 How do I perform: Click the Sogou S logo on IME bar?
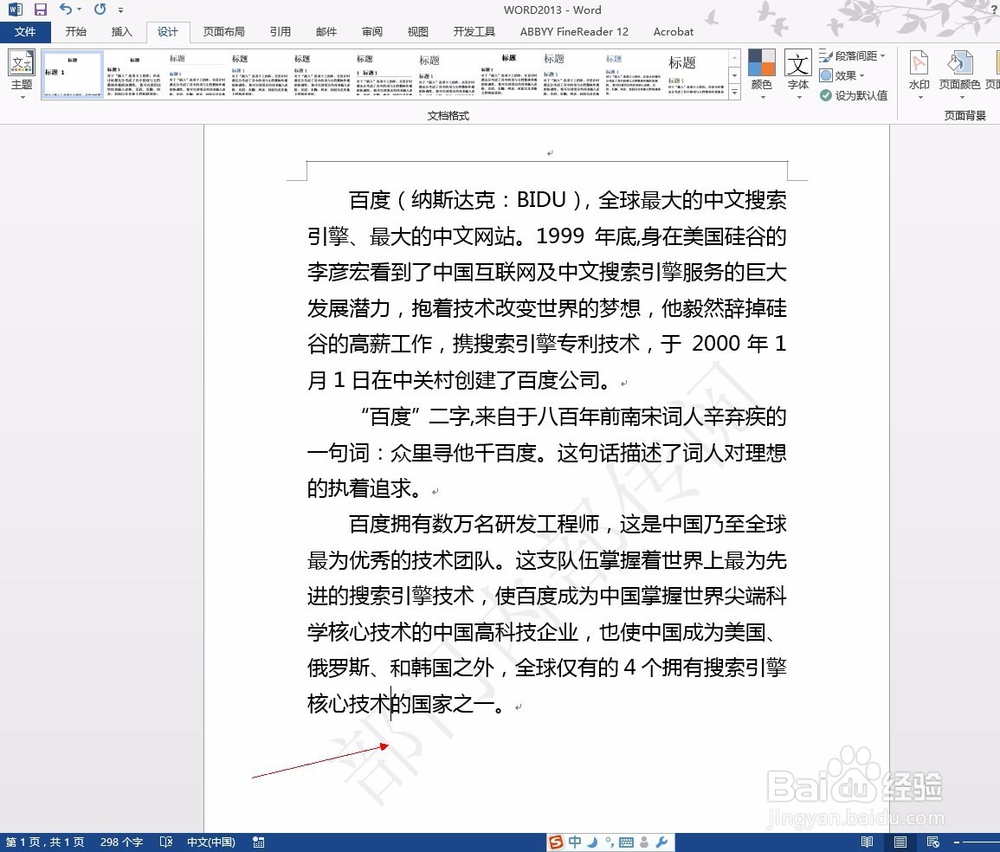[x=557, y=842]
